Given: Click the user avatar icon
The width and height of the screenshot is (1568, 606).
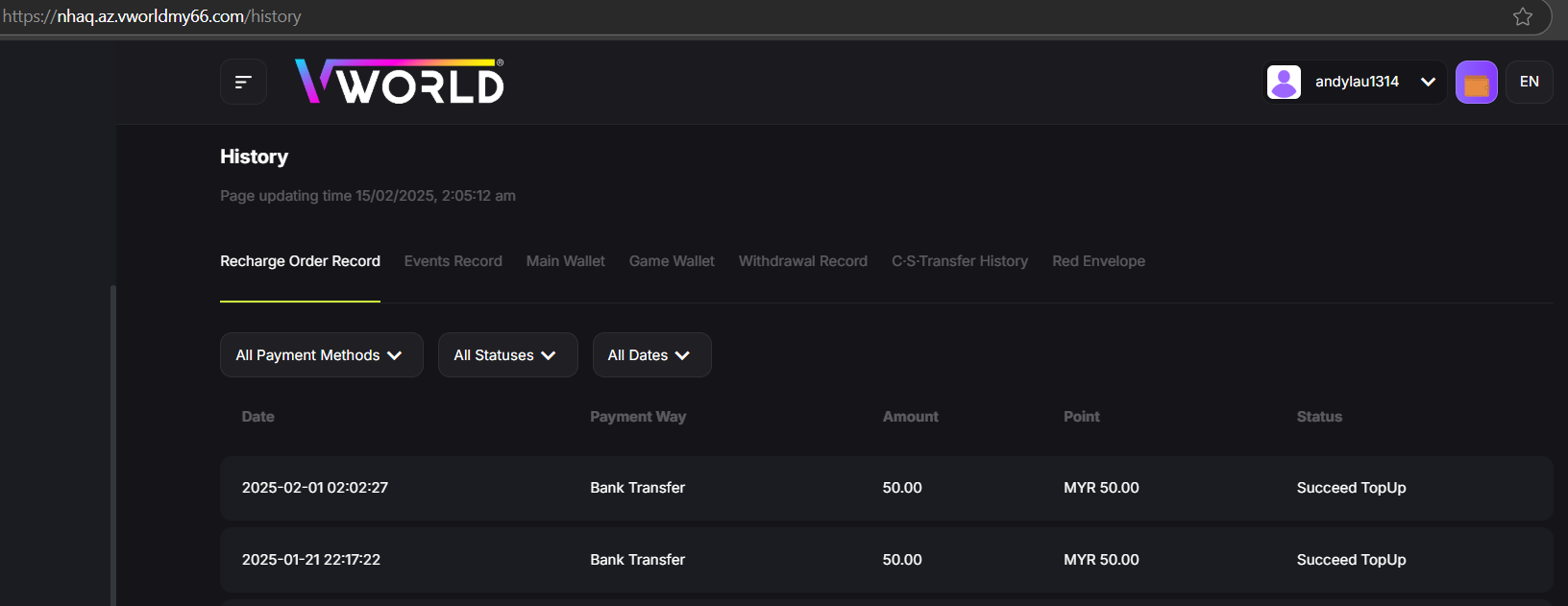Looking at the screenshot, I should [1284, 82].
